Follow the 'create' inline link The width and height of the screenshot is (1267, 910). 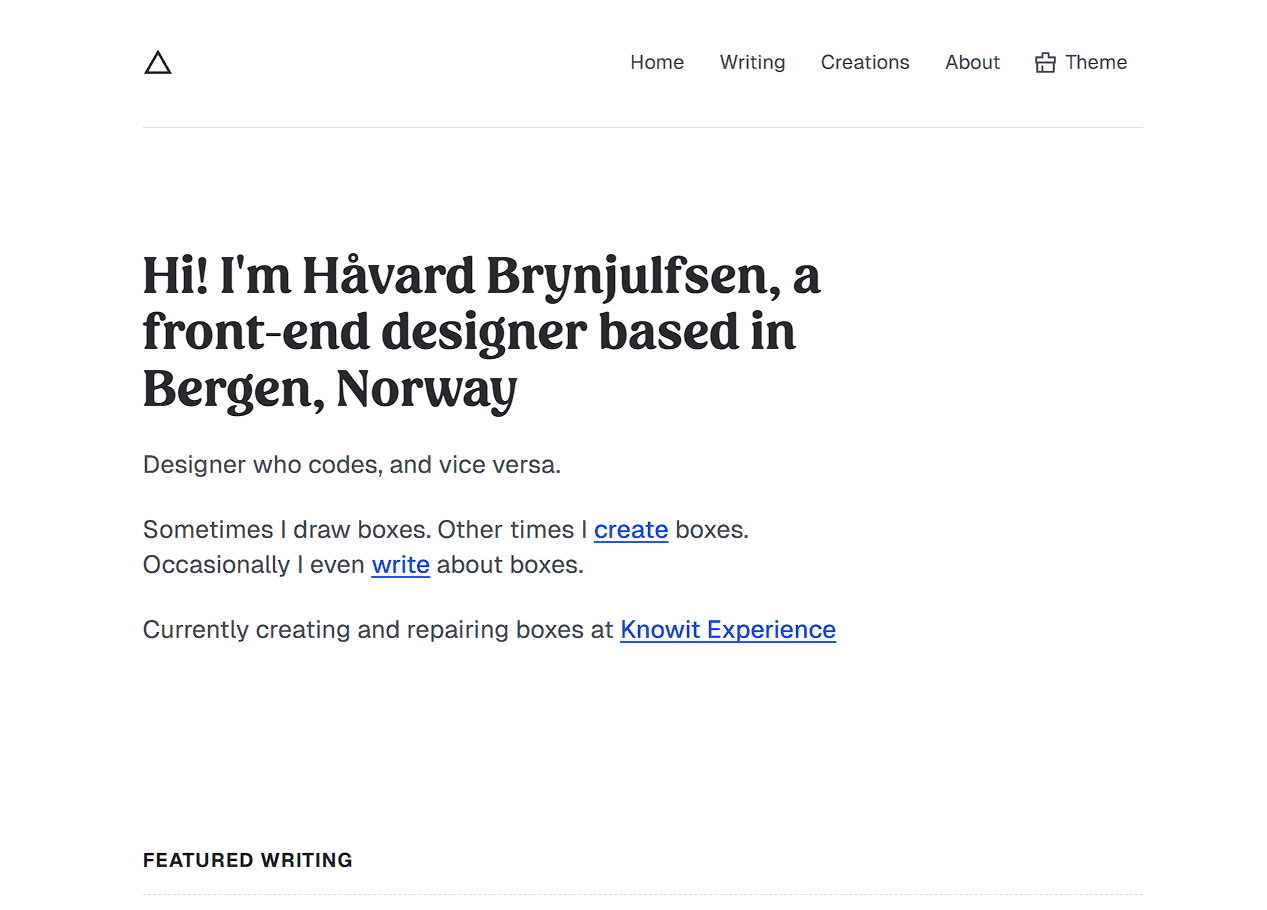631,529
